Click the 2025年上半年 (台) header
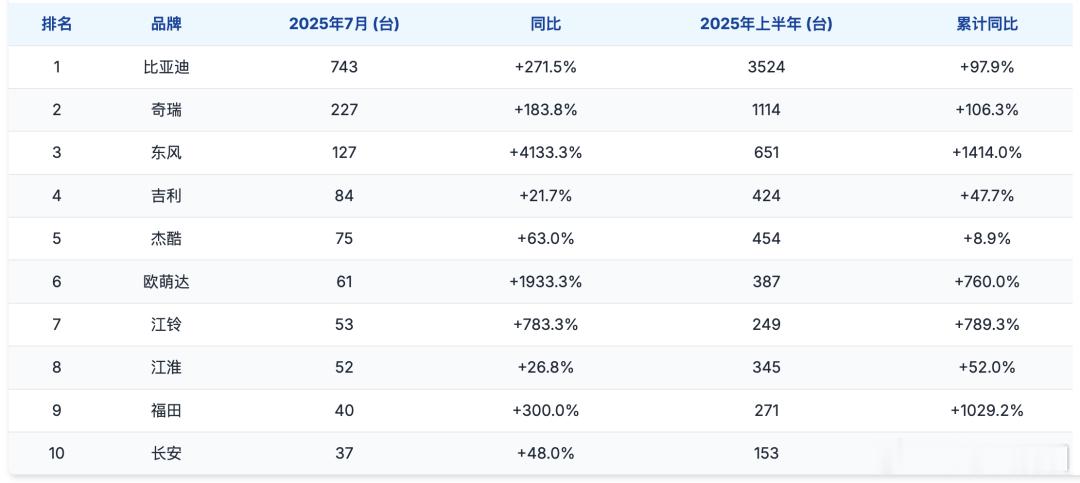Viewport: 1080px width, 483px height. (x=767, y=24)
